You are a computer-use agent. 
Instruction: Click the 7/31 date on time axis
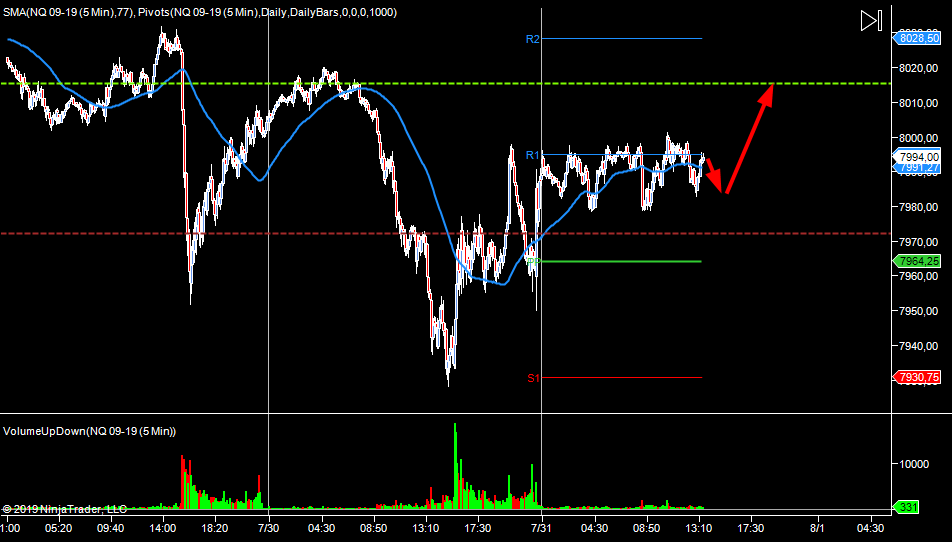pyautogui.click(x=541, y=527)
